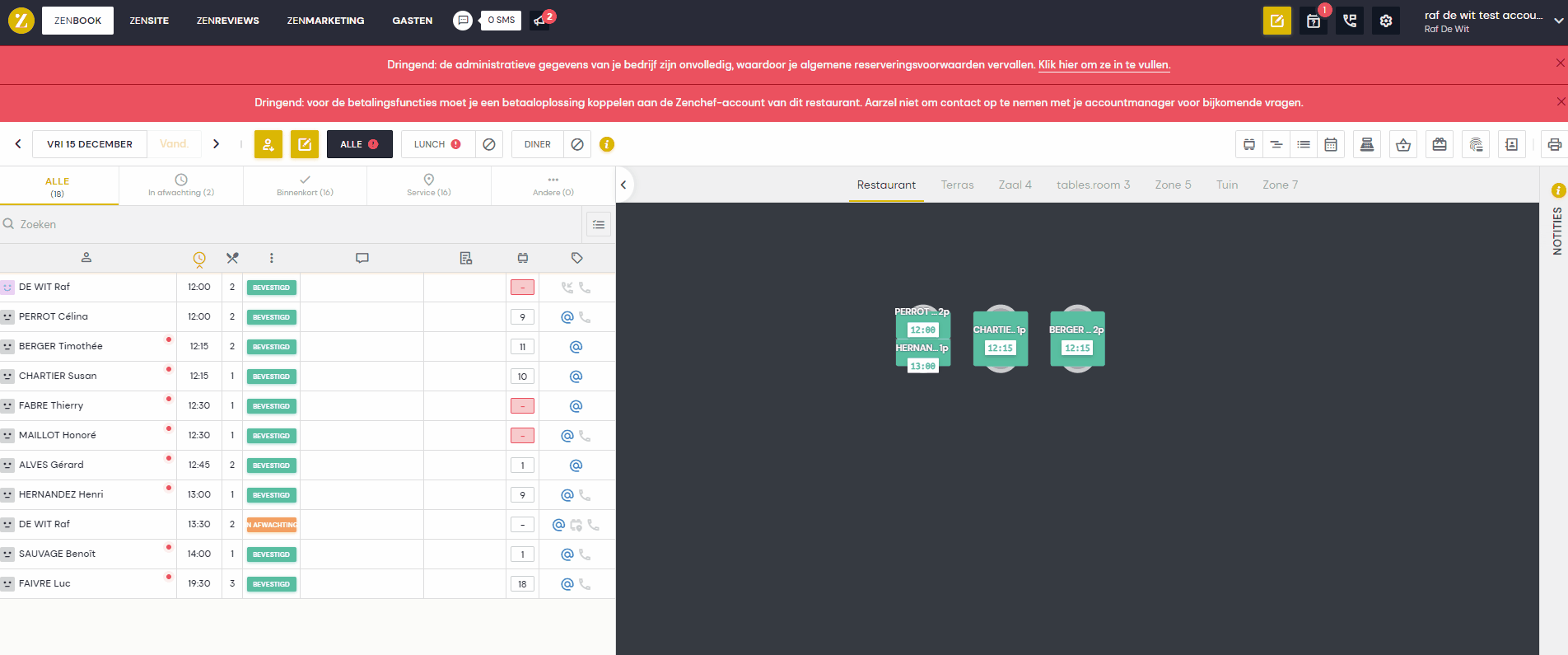Block lunch service with the disable icon
The height and width of the screenshot is (655, 1568).
click(x=489, y=144)
